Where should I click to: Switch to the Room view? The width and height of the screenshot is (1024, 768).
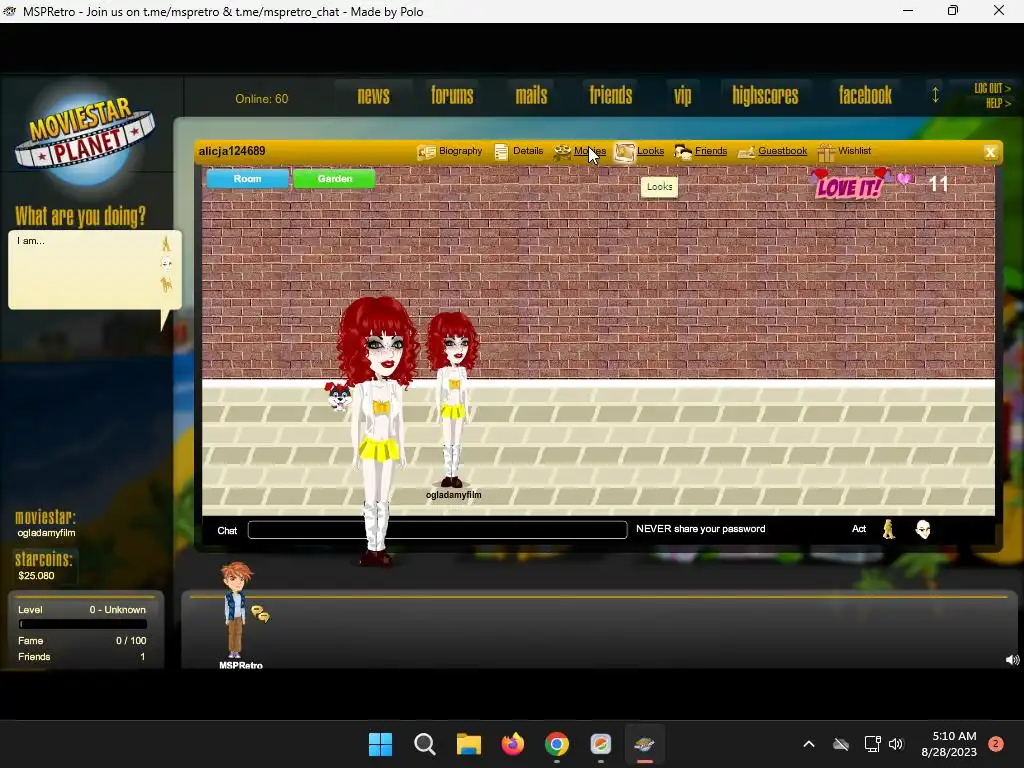(x=248, y=178)
